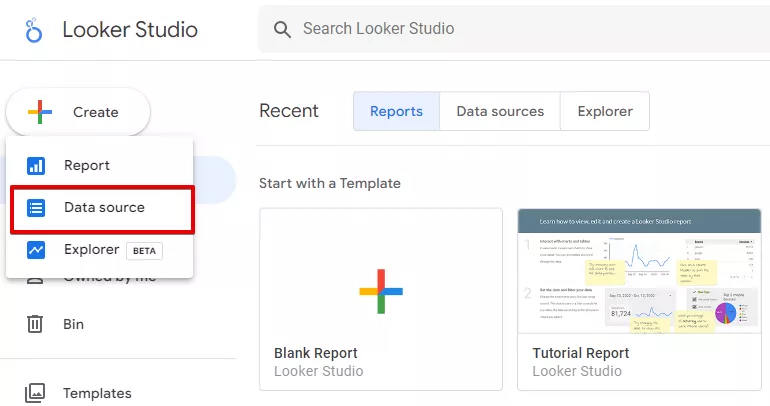The image size is (770, 406).
Task: Focus the Search Looker Studio field
Action: click(x=514, y=29)
